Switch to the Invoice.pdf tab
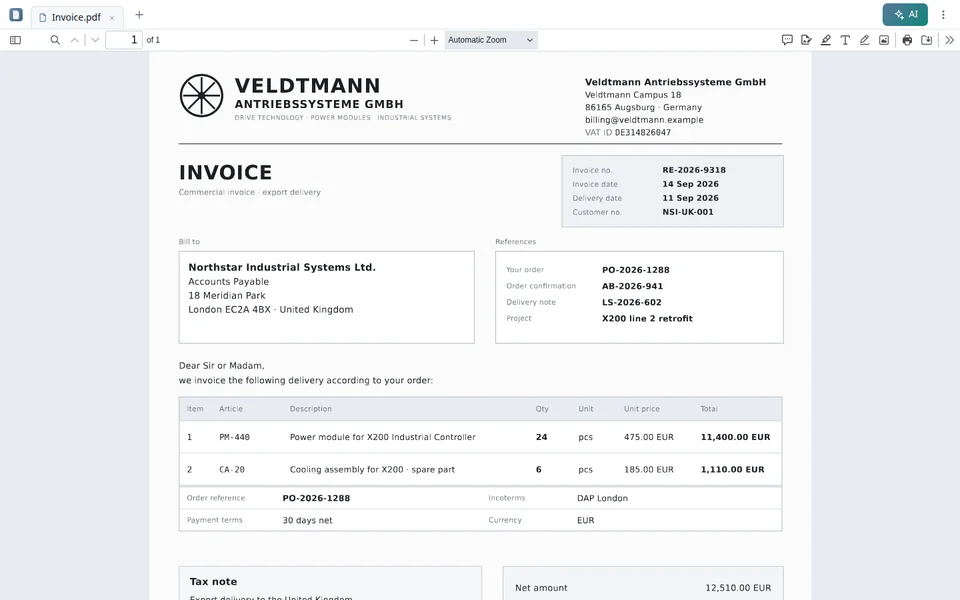The width and height of the screenshot is (960, 600). (76, 17)
